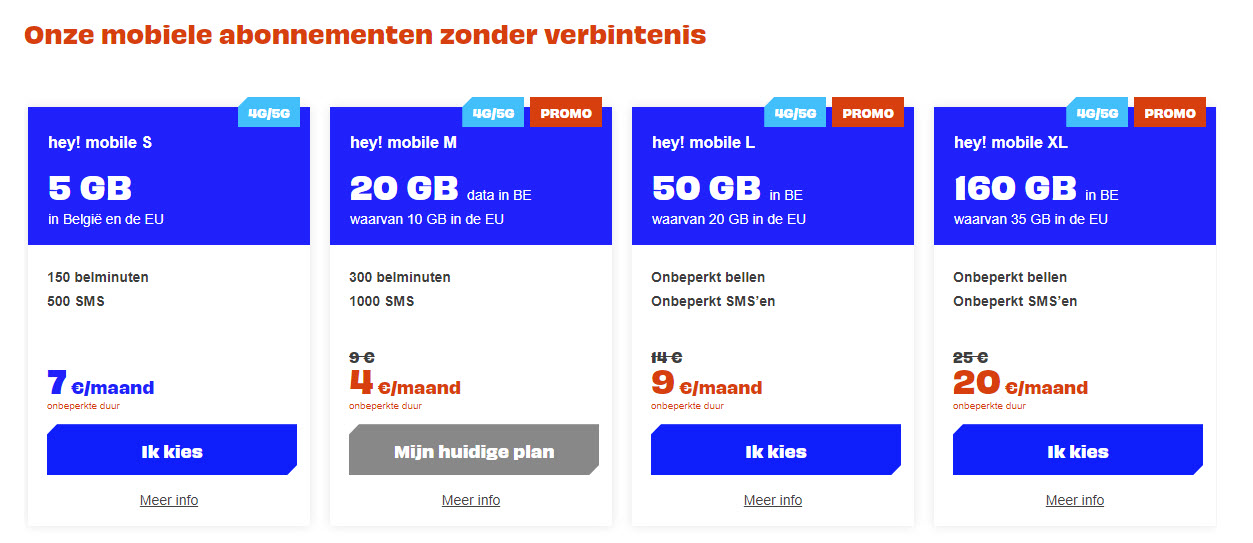Click the 160 GB data heading

coord(1015,188)
